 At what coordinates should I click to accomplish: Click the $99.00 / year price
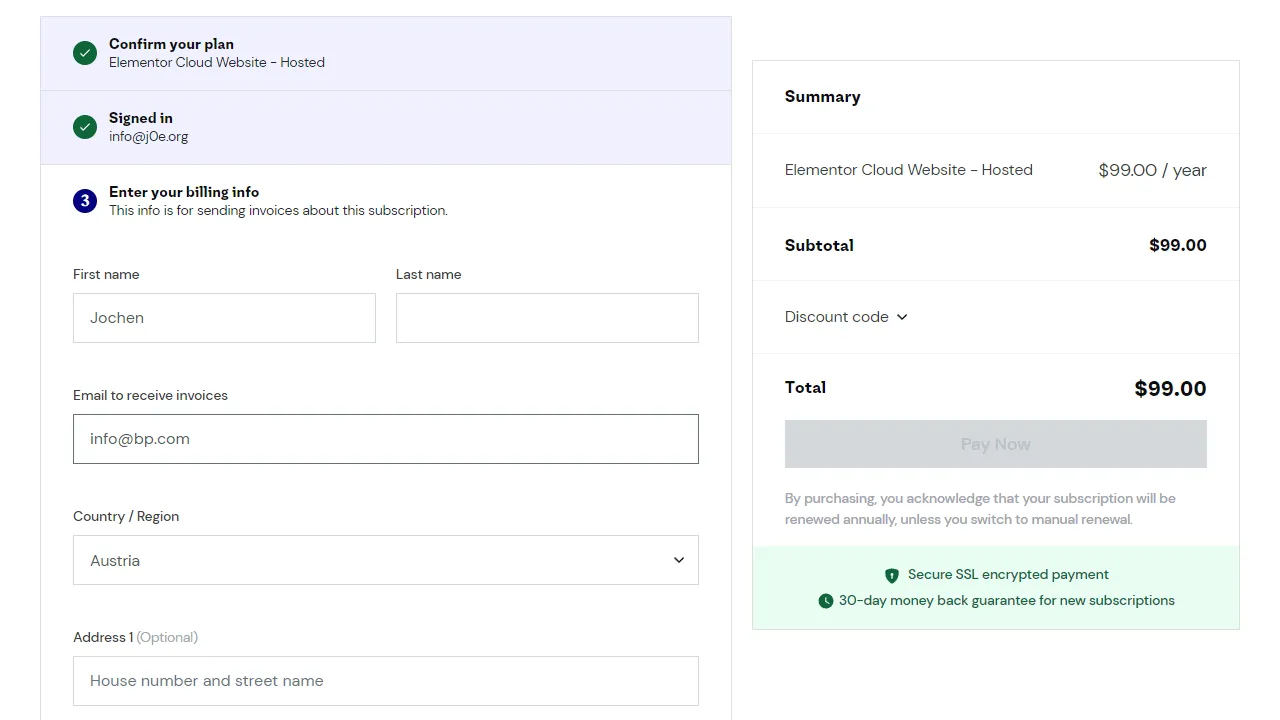1152,170
